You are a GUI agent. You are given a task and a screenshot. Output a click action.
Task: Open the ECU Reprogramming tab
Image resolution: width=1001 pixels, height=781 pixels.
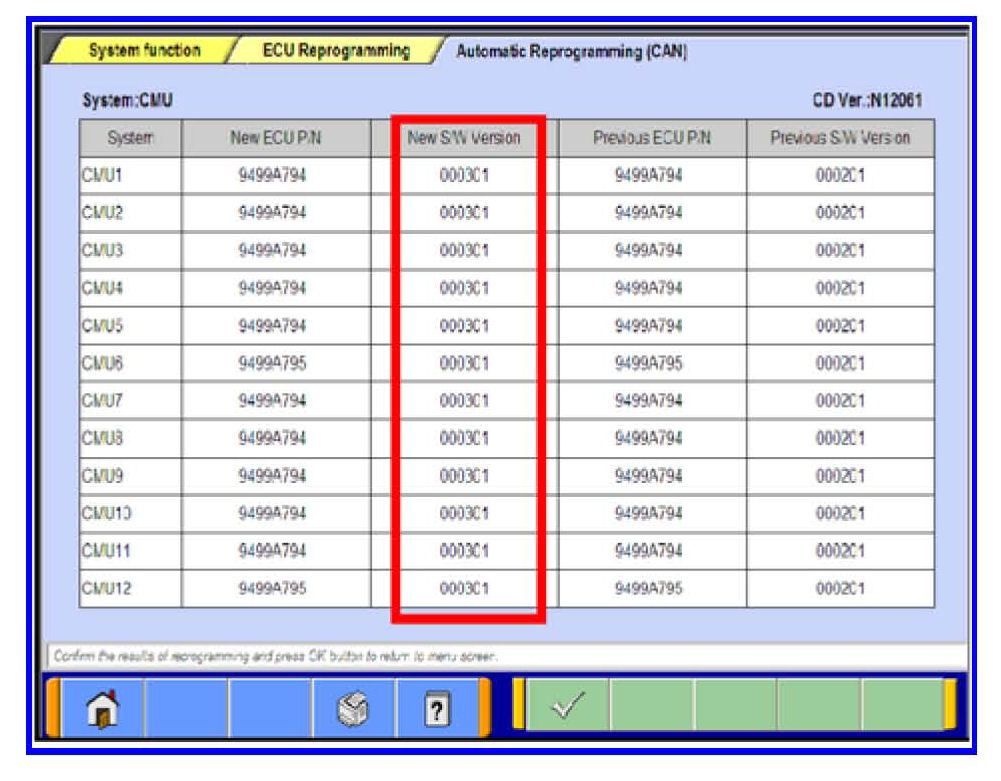point(335,50)
